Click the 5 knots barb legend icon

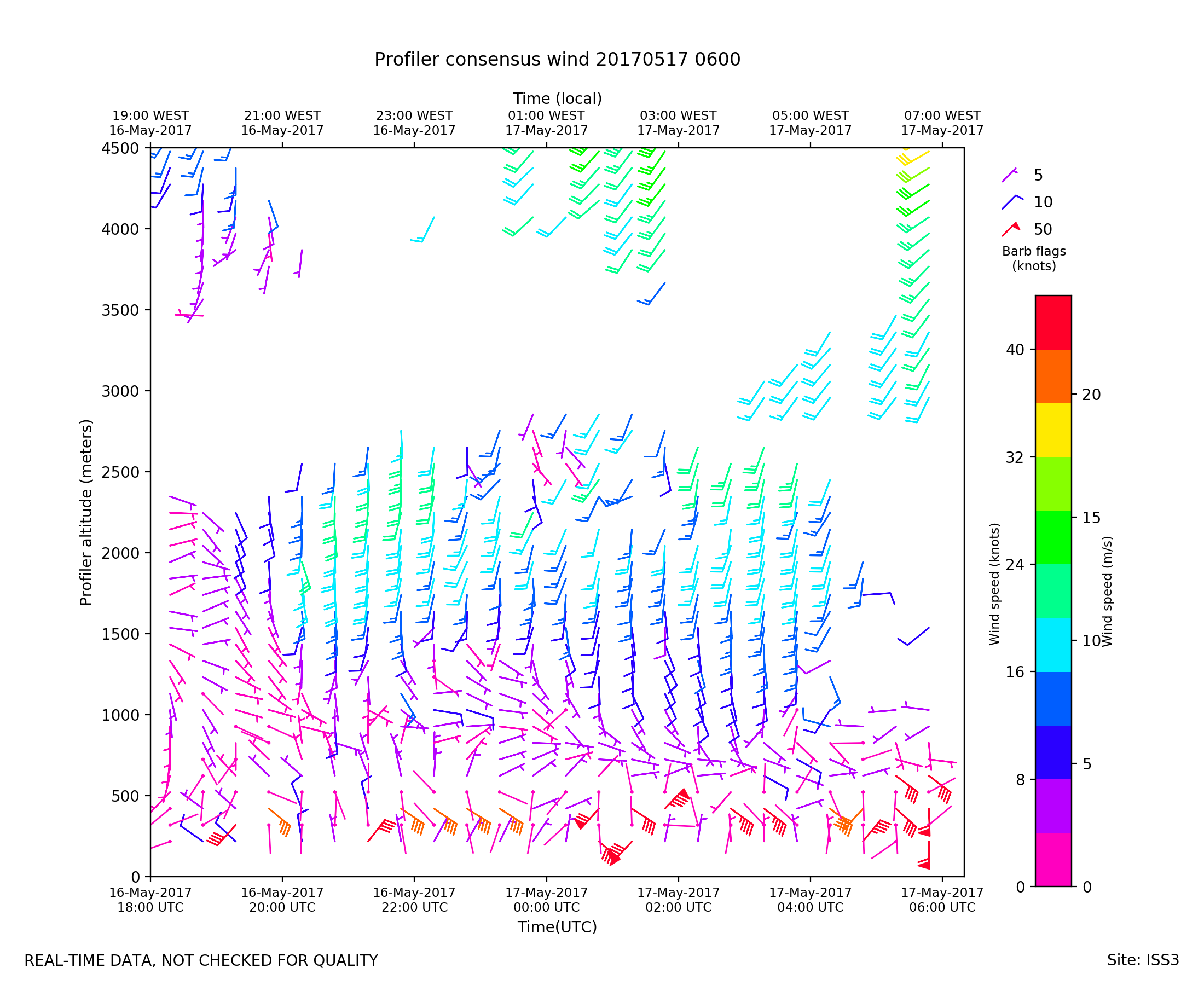coord(1009,175)
